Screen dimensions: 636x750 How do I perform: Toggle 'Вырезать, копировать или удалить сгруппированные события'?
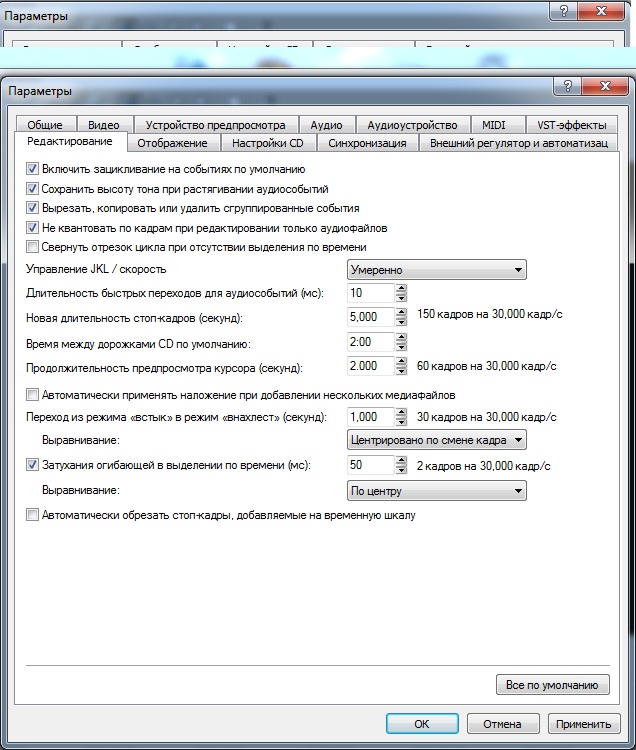point(32,208)
